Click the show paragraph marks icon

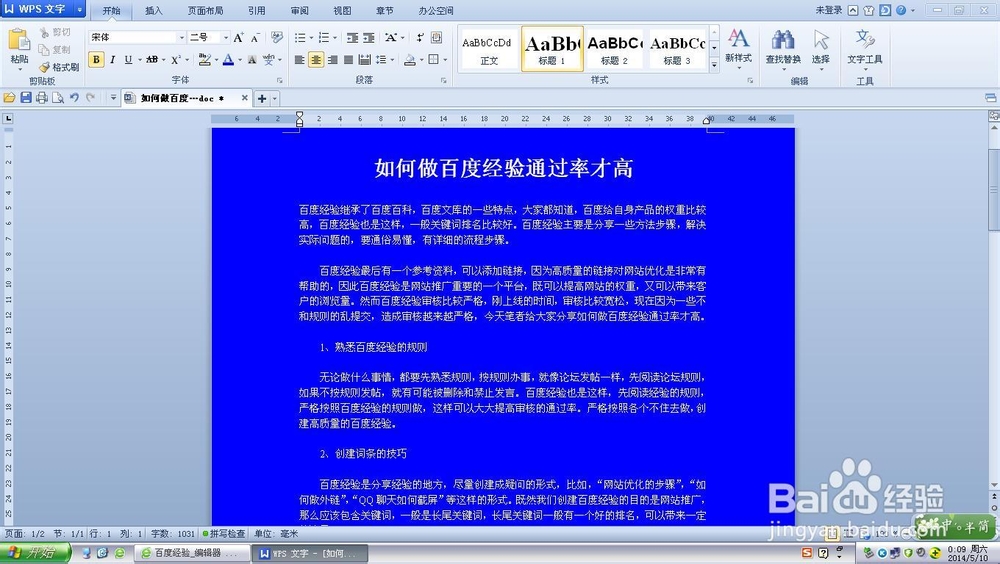click(x=420, y=38)
